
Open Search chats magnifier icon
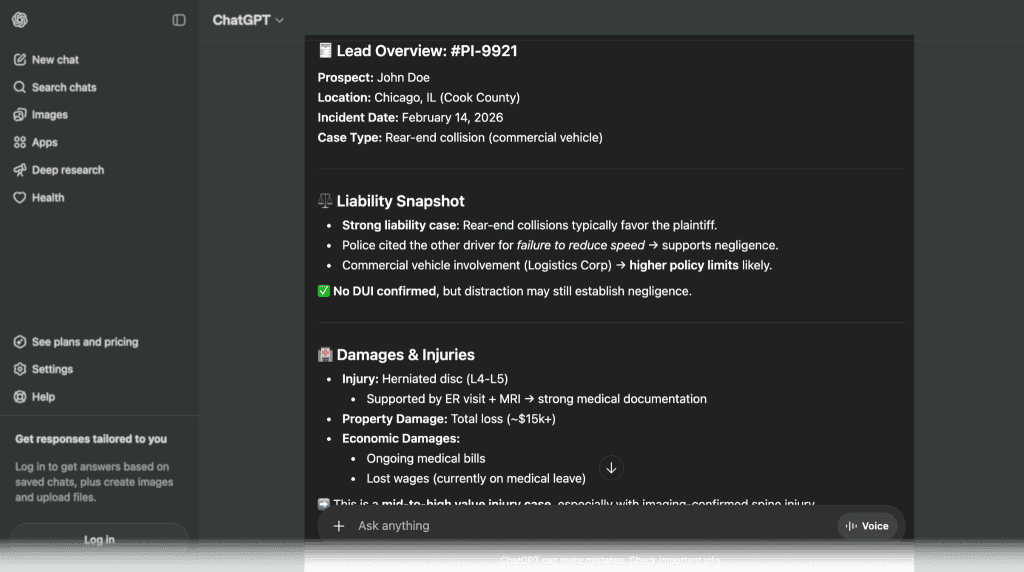pyautogui.click(x=20, y=87)
